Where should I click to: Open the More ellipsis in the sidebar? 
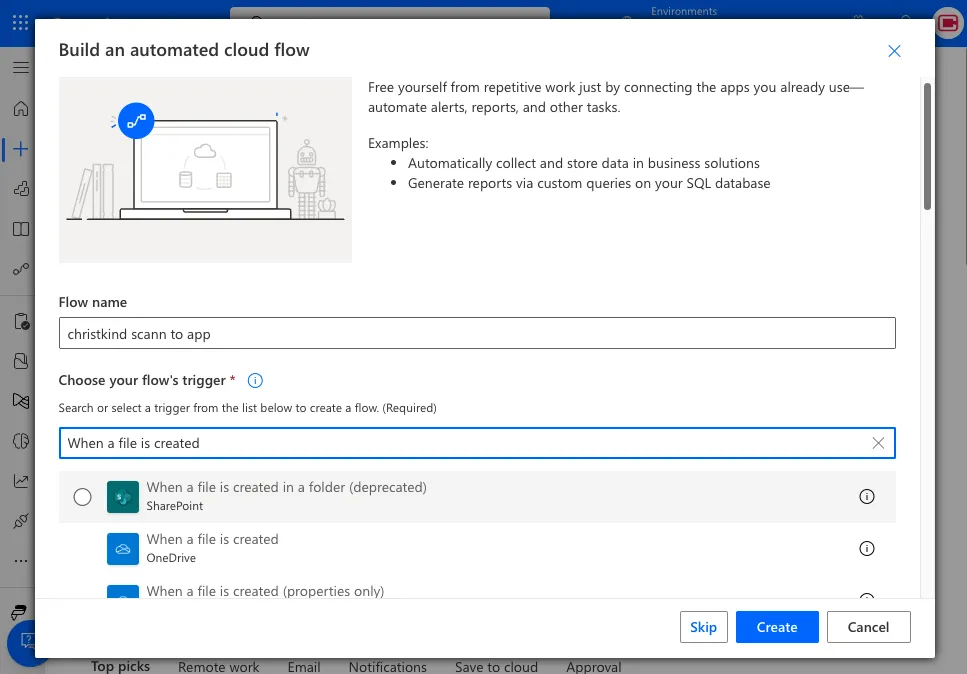[x=20, y=562]
